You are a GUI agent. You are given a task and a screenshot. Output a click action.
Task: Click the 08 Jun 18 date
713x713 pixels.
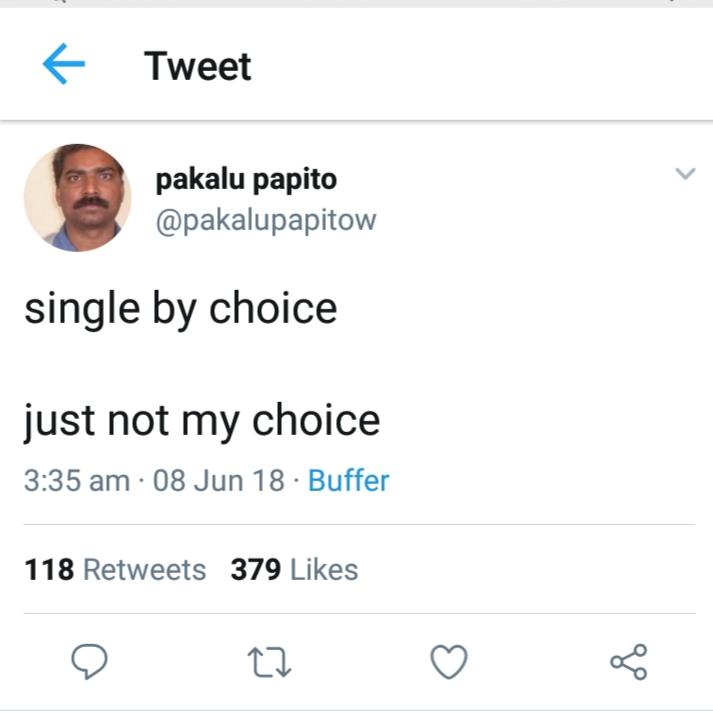coord(219,481)
